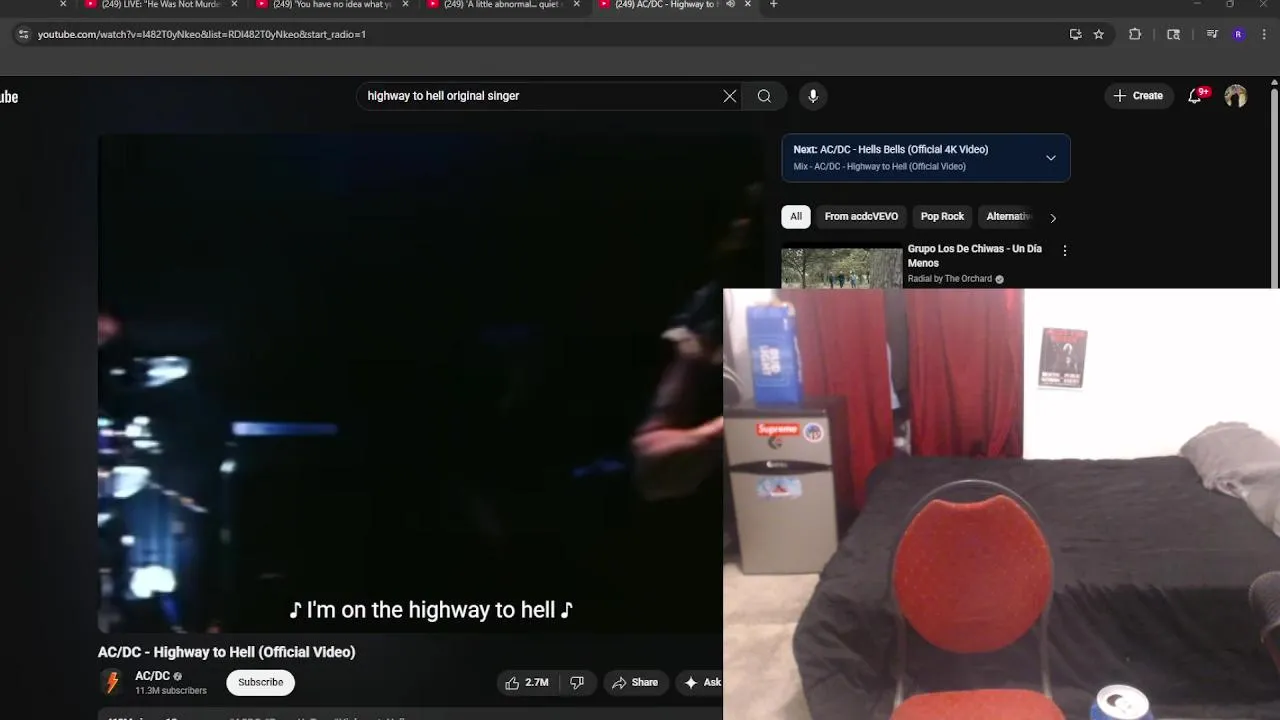Click install/cast icon in address bar
Viewport: 1280px width, 720px height.
[x=1076, y=34]
